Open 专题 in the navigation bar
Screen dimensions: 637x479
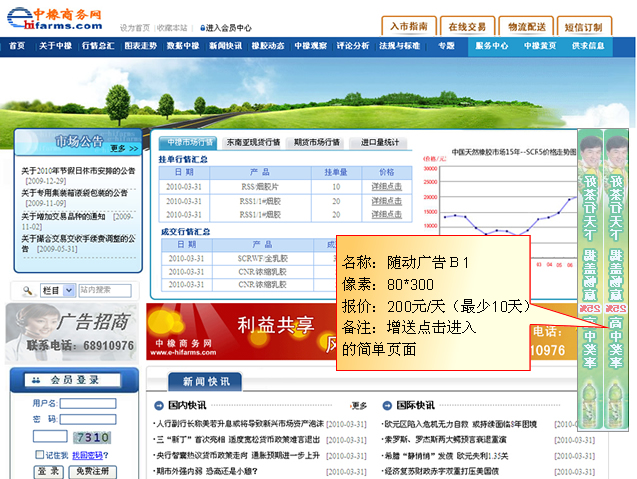point(446,46)
